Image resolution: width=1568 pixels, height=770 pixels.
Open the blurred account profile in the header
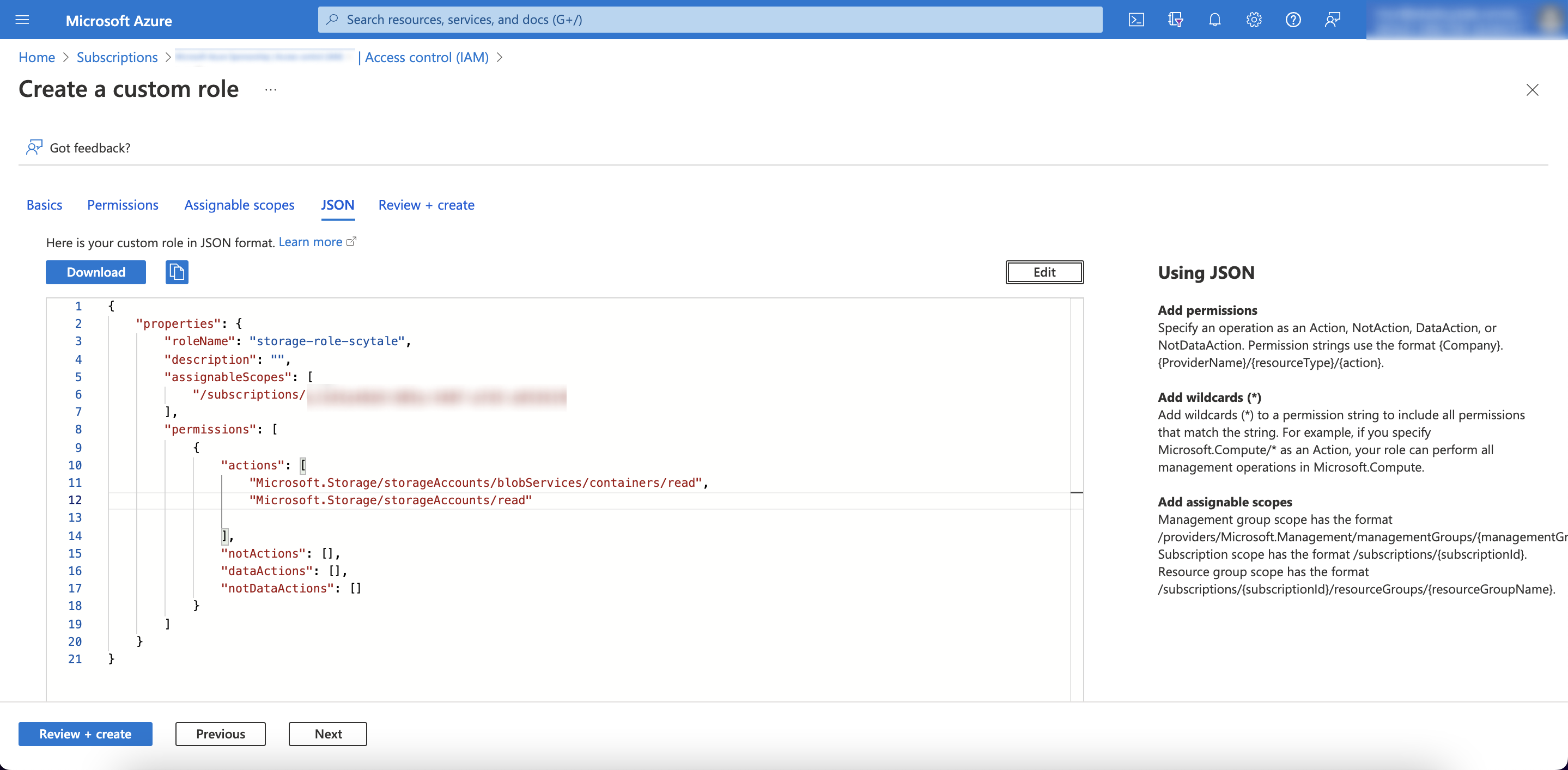click(1467, 20)
